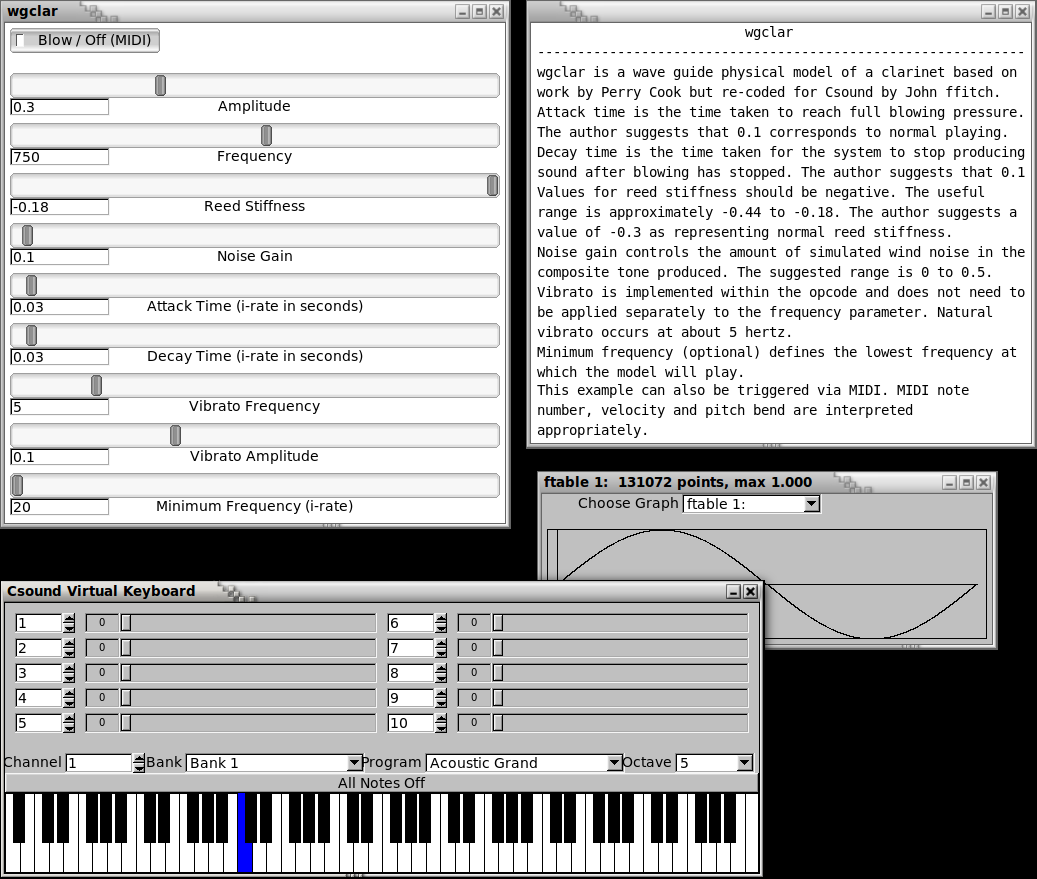Click the slider for controller 10

point(620,723)
